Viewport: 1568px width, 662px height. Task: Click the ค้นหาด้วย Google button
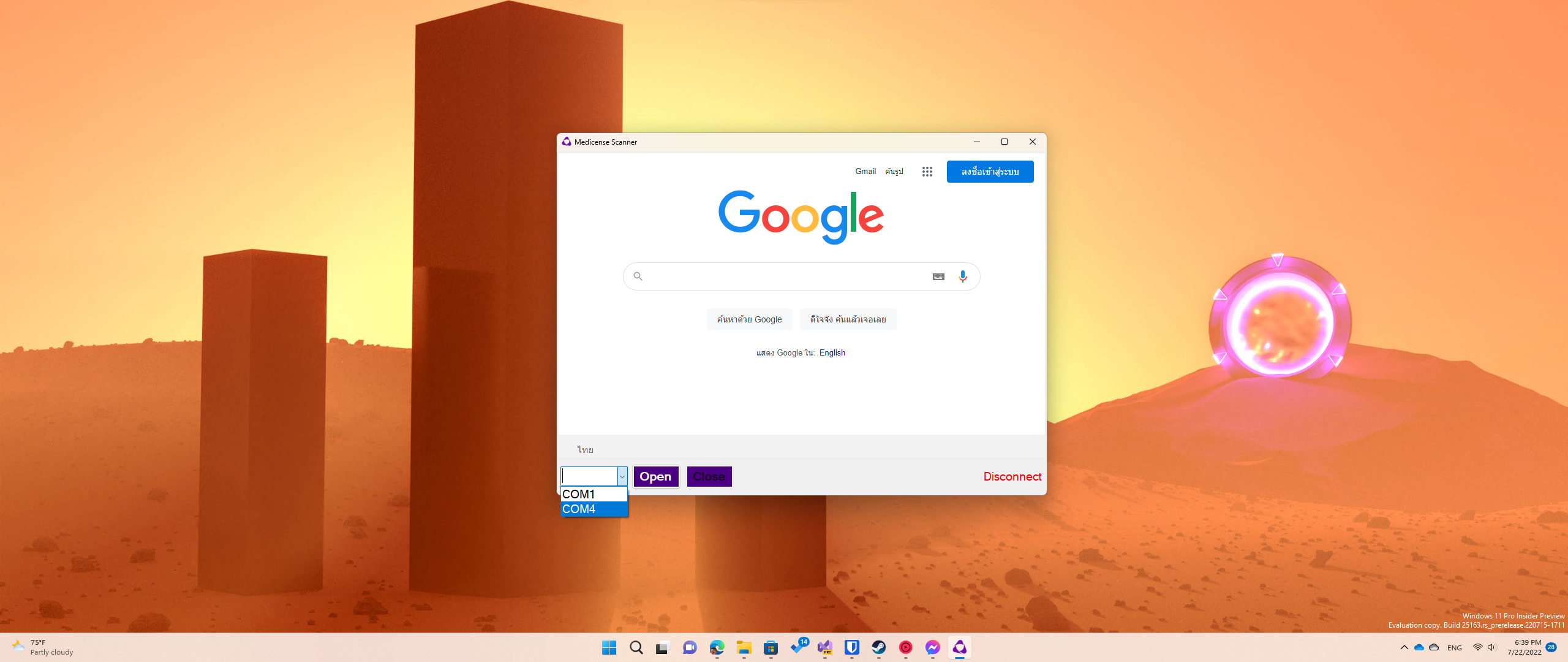749,319
